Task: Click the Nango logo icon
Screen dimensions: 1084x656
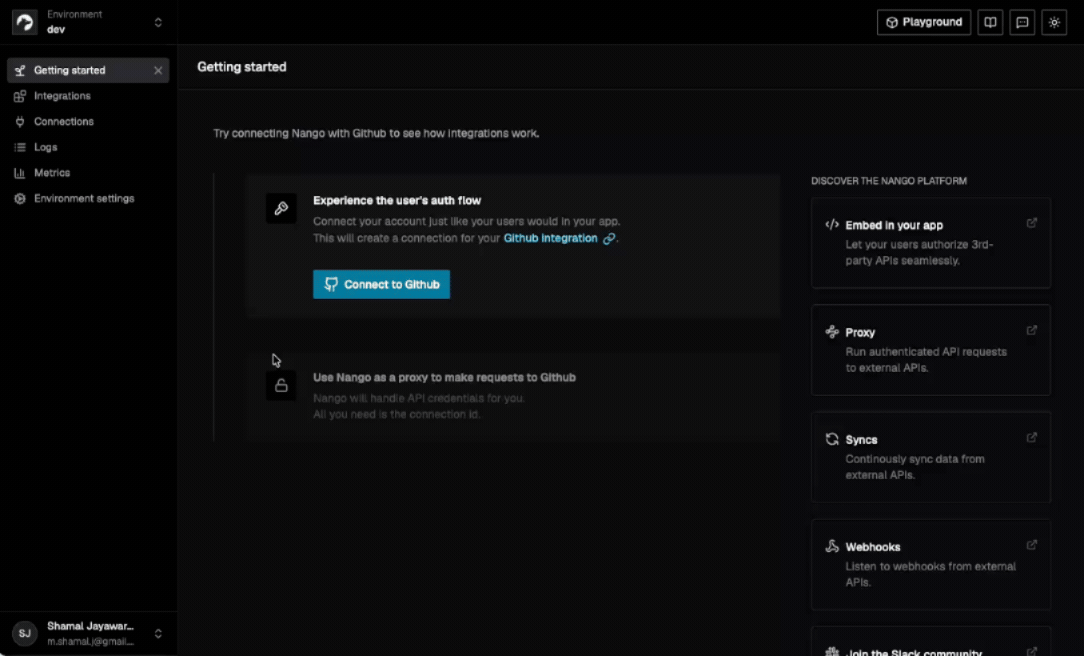Action: click(25, 22)
